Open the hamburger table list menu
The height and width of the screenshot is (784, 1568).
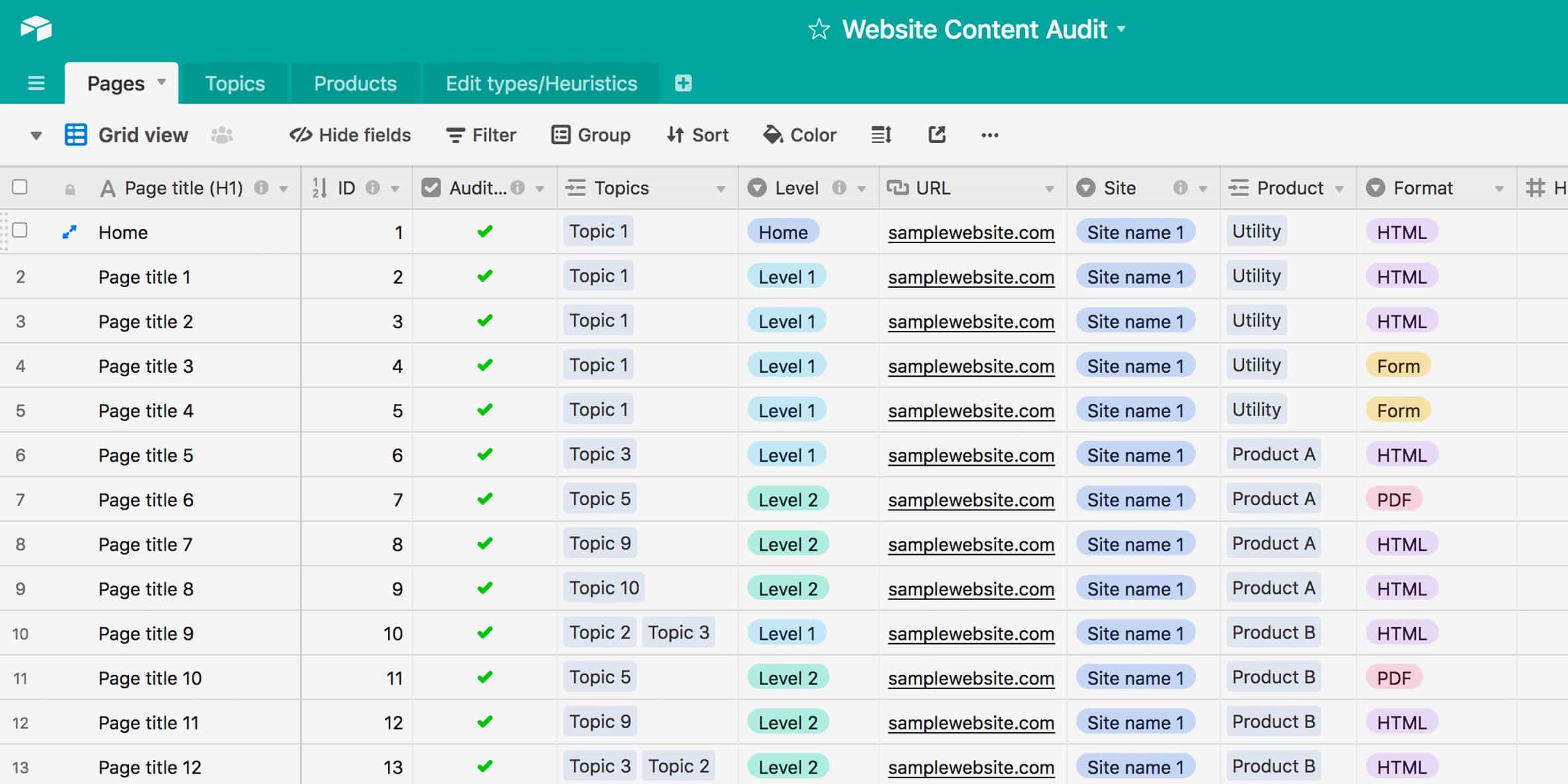pyautogui.click(x=36, y=83)
